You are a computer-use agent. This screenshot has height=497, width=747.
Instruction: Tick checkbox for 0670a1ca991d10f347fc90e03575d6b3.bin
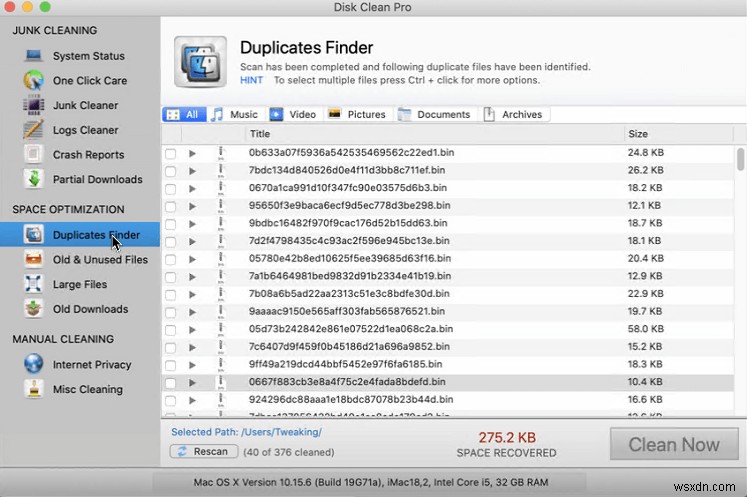pos(170,189)
